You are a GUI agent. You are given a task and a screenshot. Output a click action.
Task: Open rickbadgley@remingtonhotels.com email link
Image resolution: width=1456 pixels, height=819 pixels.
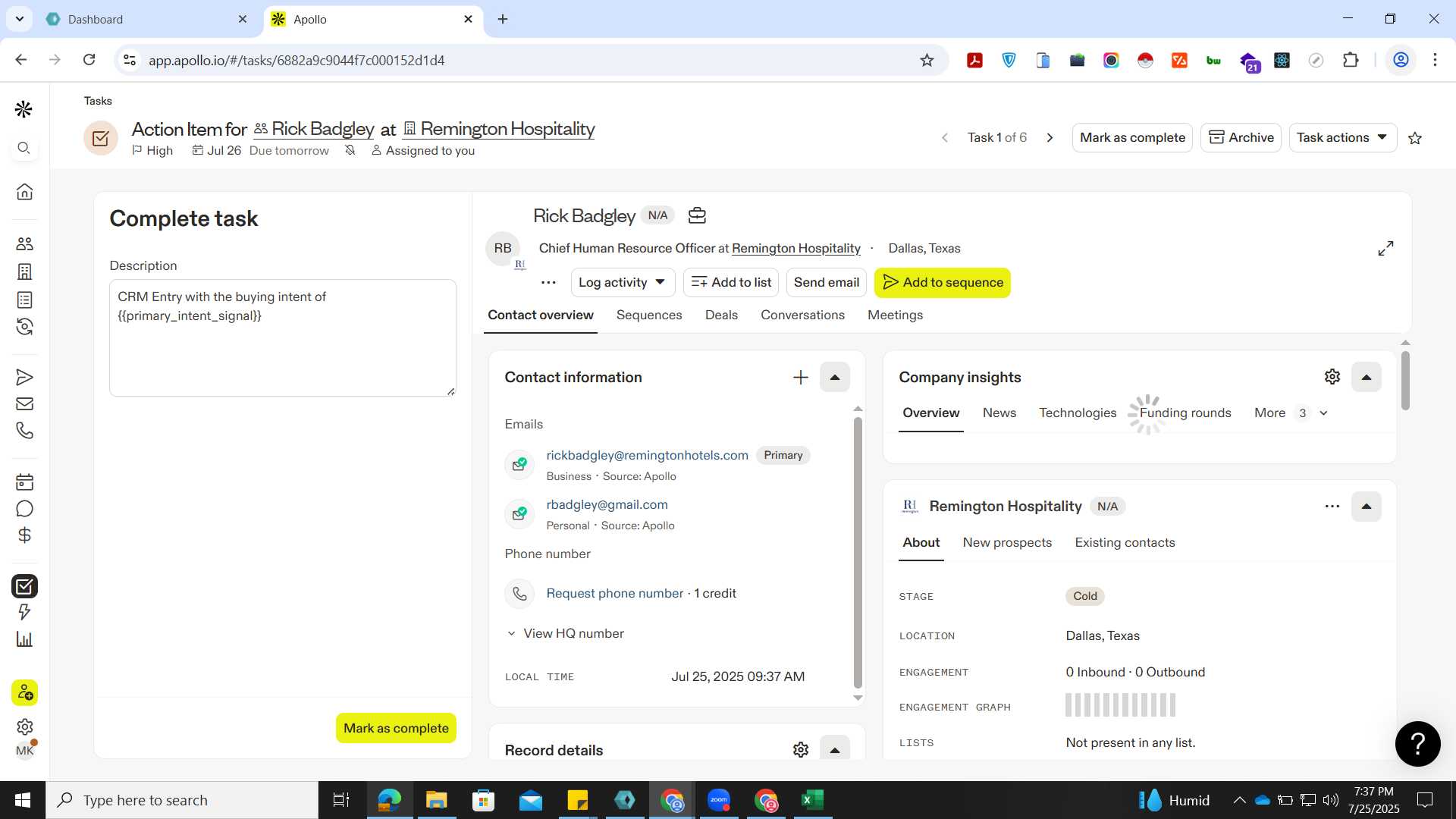click(x=647, y=455)
